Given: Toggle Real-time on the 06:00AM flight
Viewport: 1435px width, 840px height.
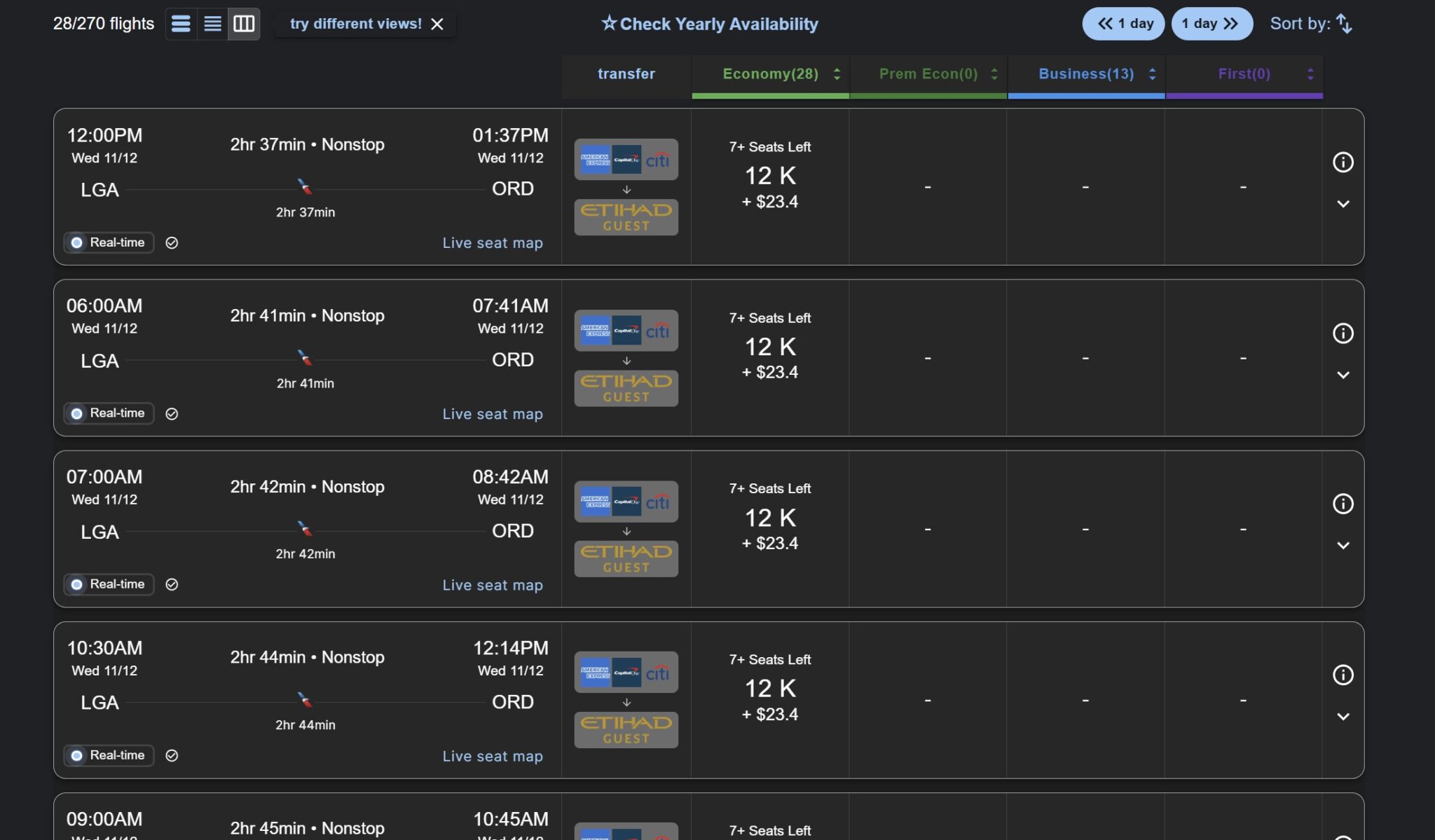Looking at the screenshot, I should 109,413.
